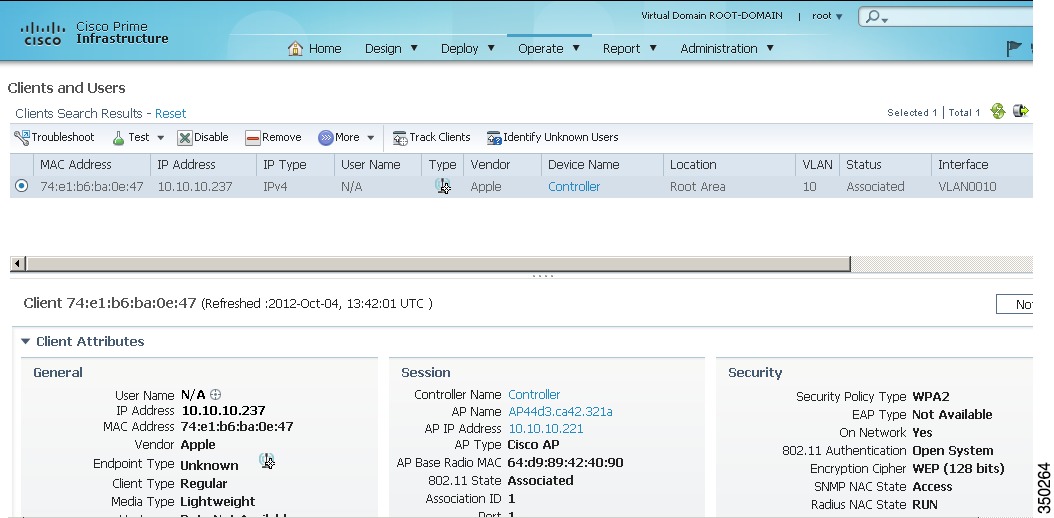Select the radio button for 74:e1:b6:ba:0e:47

tap(22, 186)
